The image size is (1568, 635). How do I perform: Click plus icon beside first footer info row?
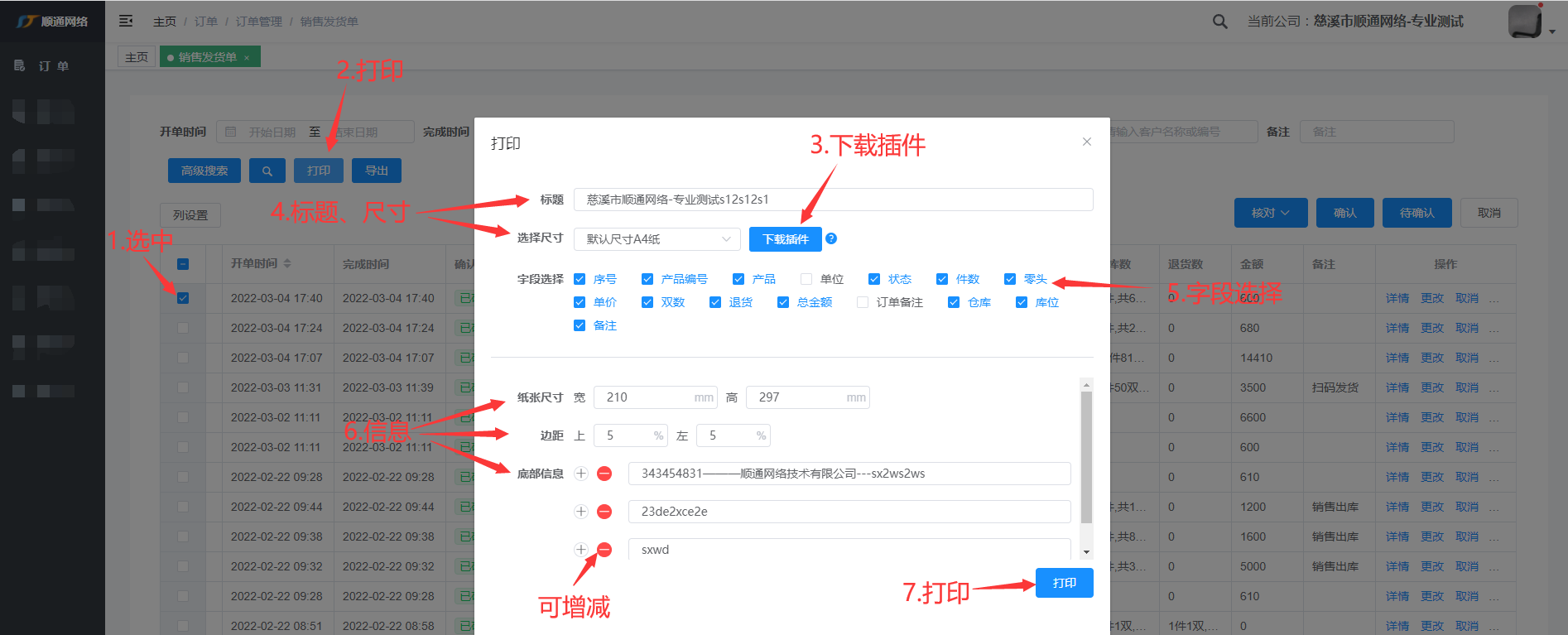(x=581, y=474)
